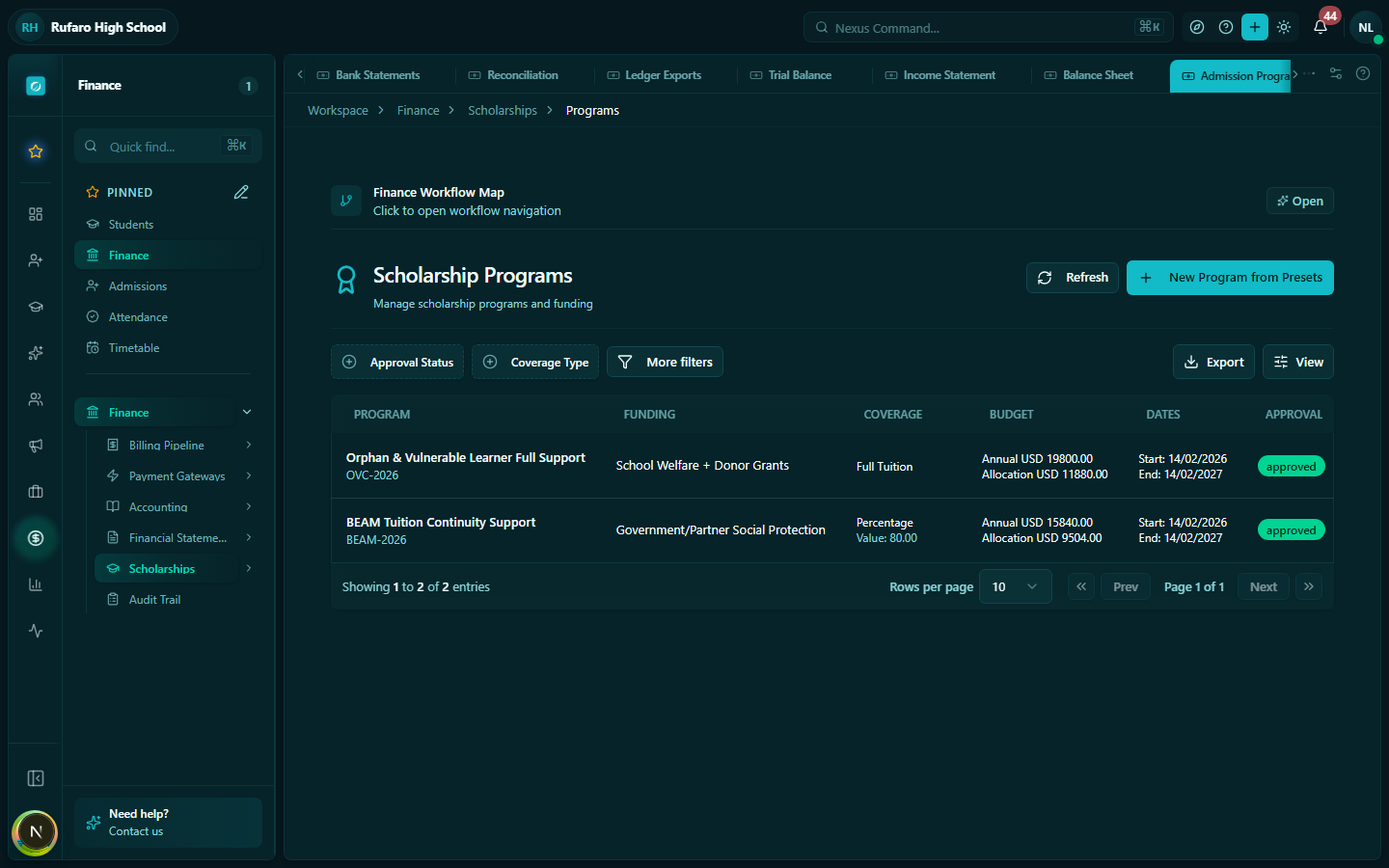Open the help question mark in top bar

coord(1226,27)
